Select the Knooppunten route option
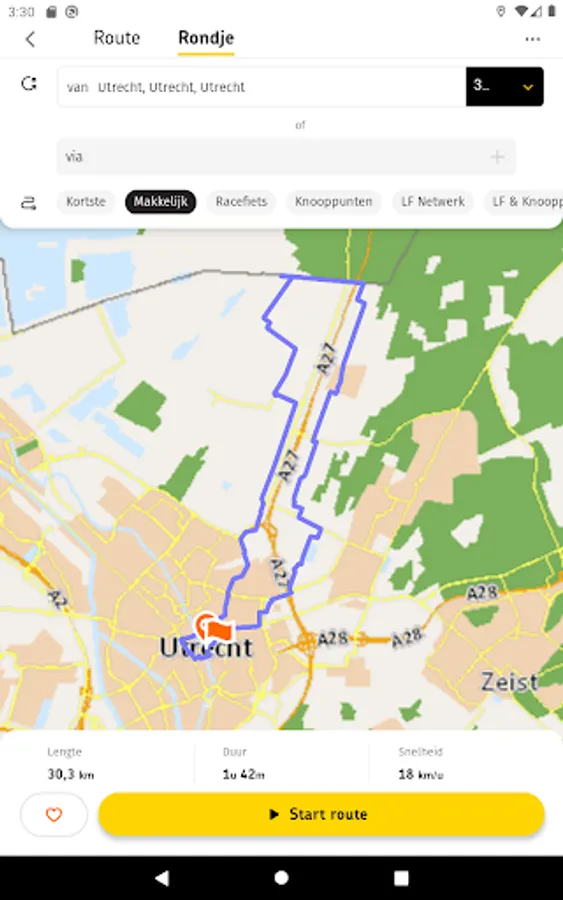This screenshot has width=563, height=900. tap(333, 202)
